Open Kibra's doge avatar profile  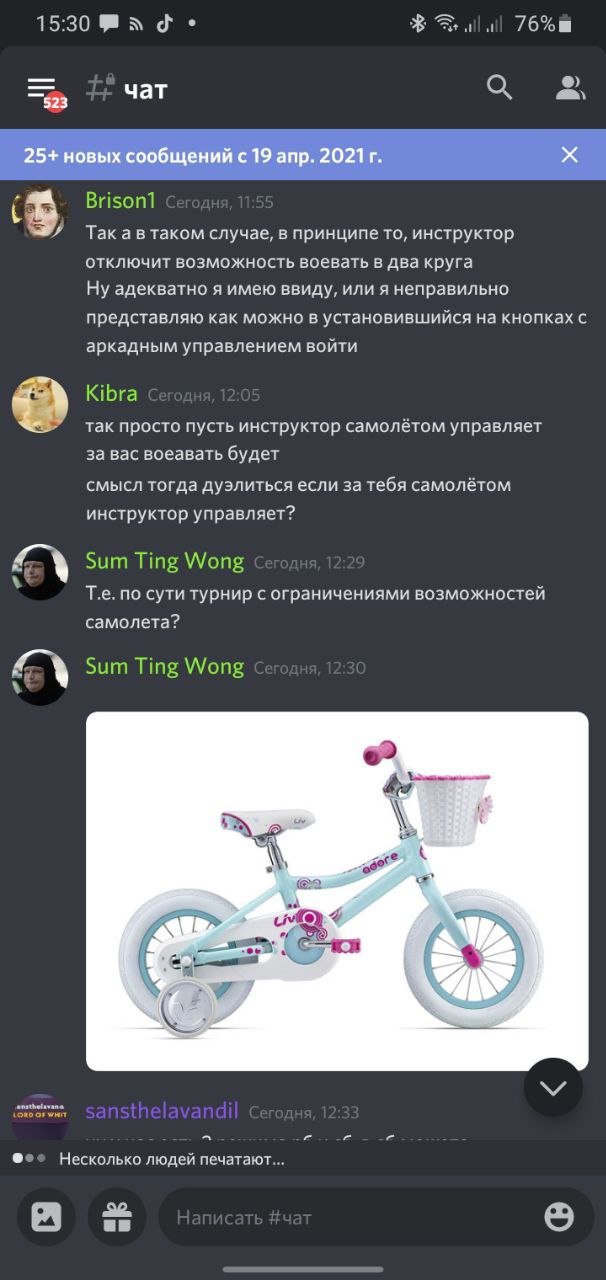click(x=40, y=405)
